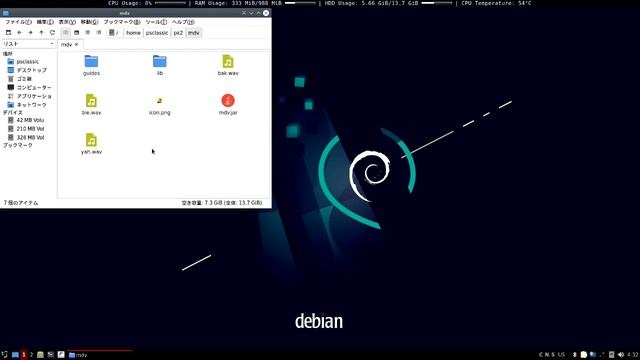This screenshot has height=360, width=640.
Task: Open the リスト side pane dropdown
Action: 28,44
